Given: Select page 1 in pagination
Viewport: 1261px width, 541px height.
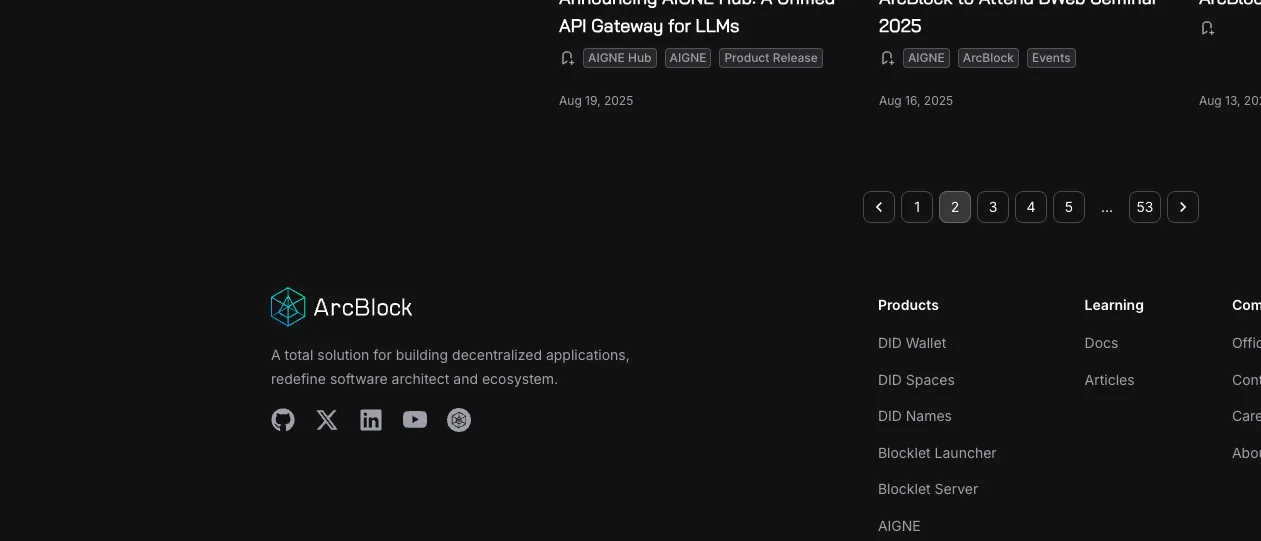Looking at the screenshot, I should tap(917, 207).
